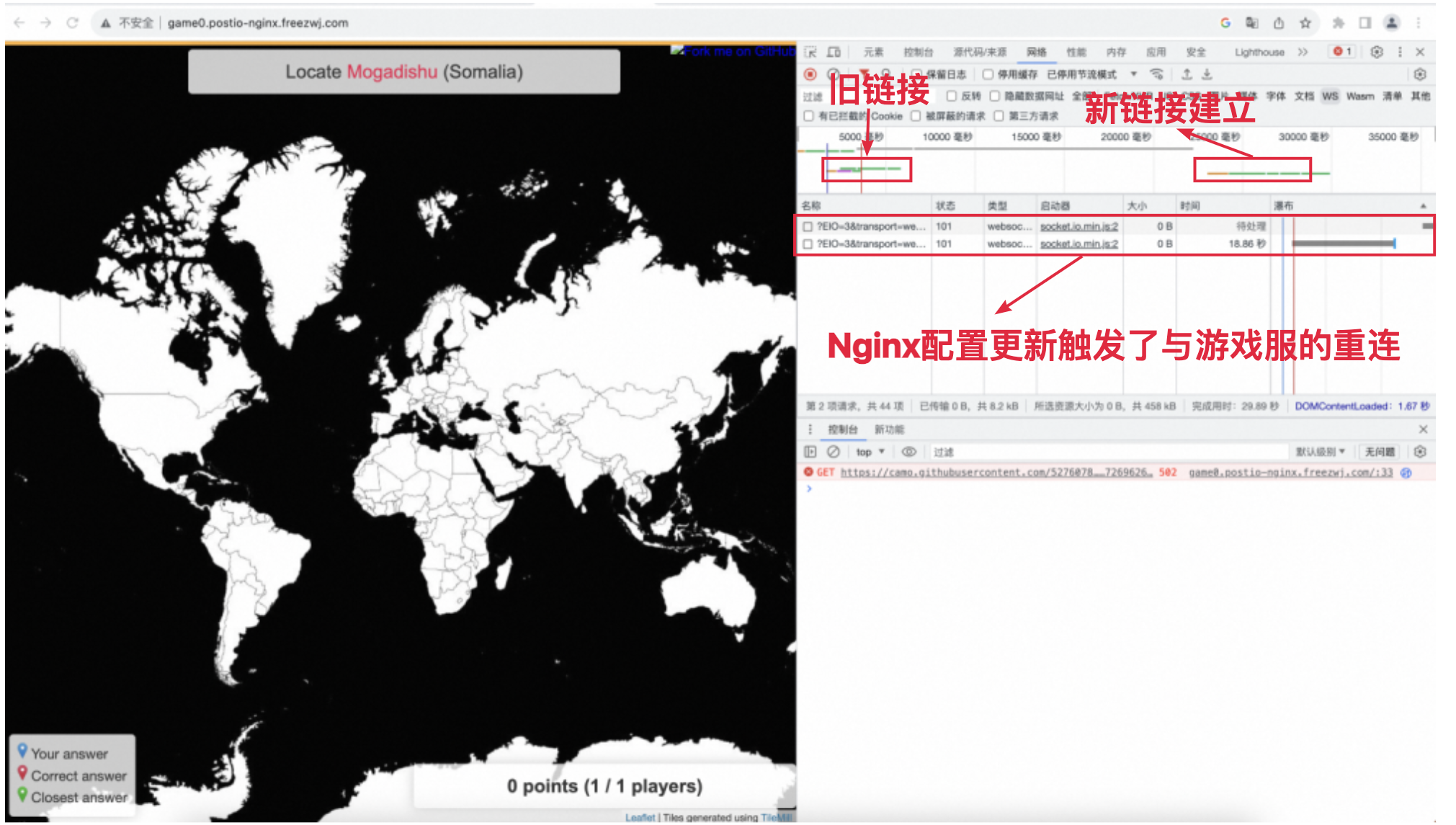Click the socket.io.min.js:2 initiator link
1456x825 pixels.
click(x=1078, y=226)
